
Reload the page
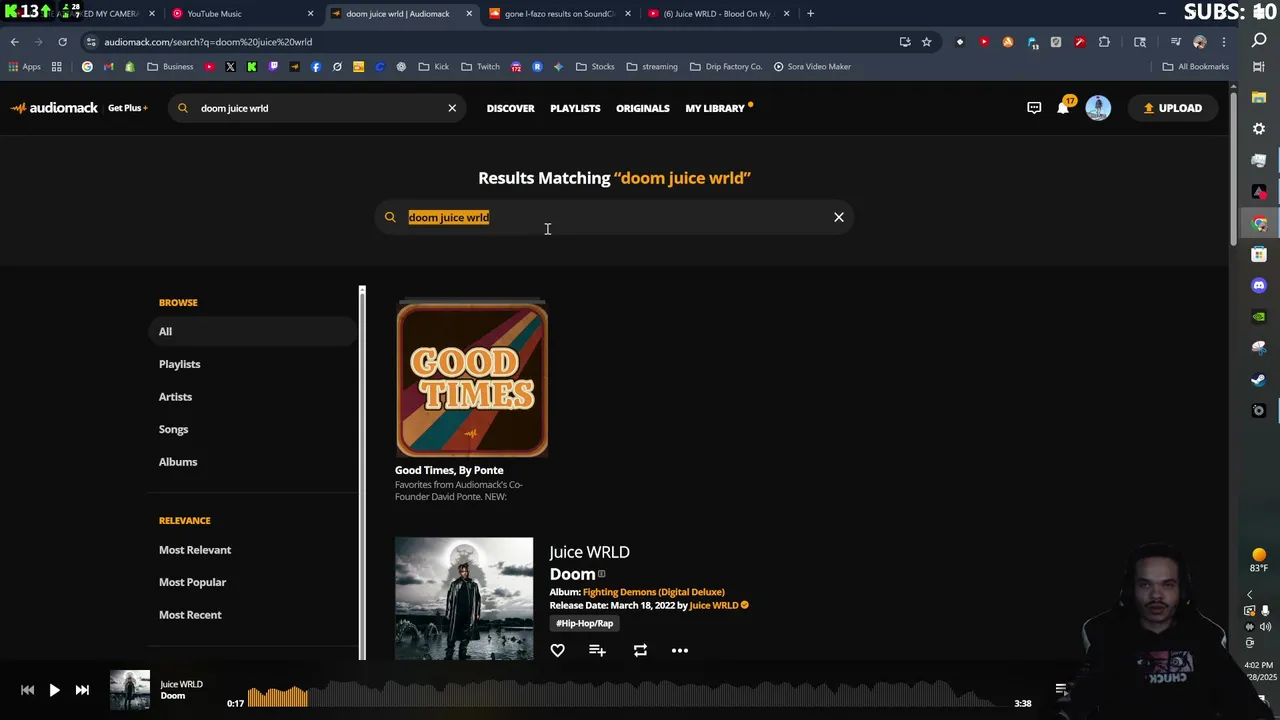pos(62,42)
